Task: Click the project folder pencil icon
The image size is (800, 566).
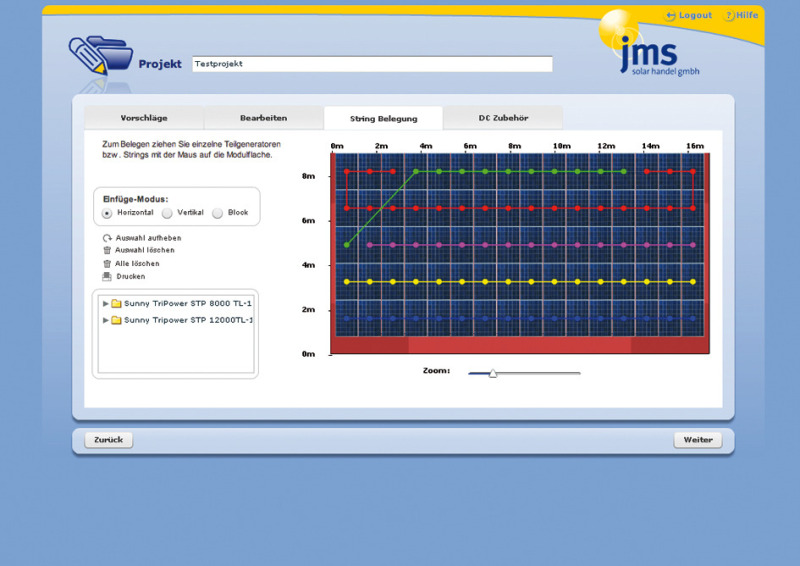Action: 100,55
